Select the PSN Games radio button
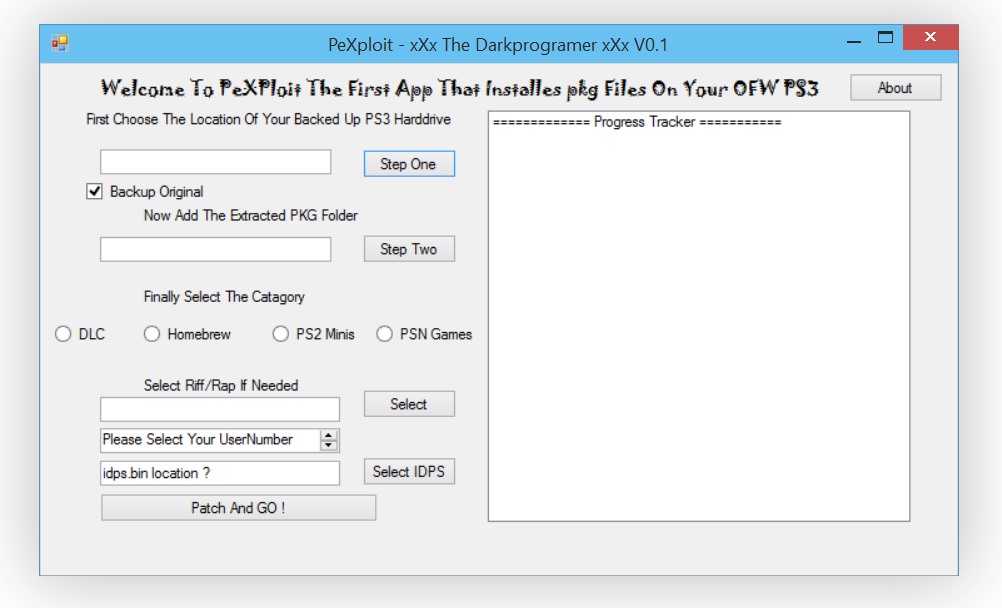1002x608 pixels. click(x=384, y=334)
